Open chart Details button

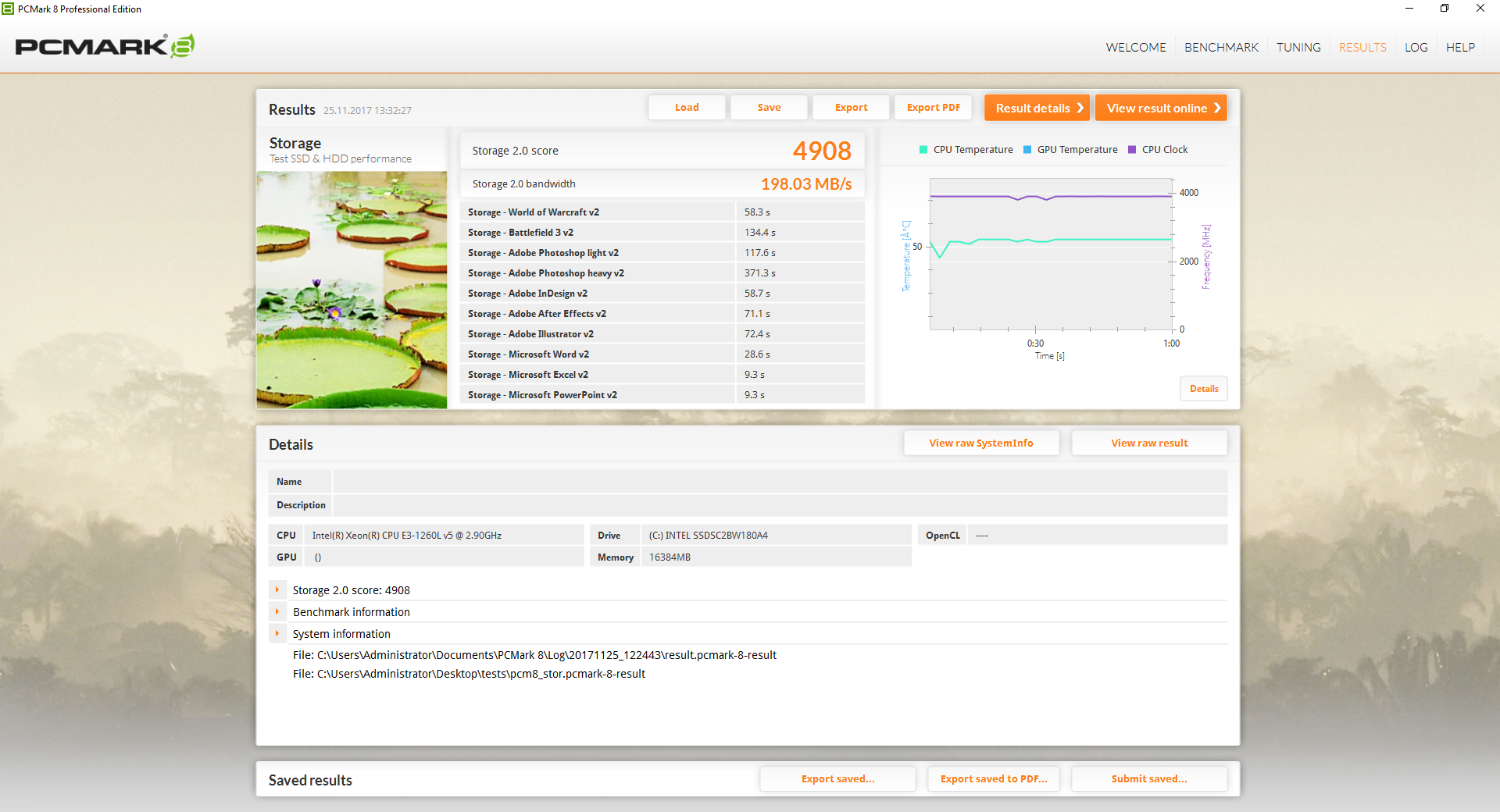[x=1204, y=389]
